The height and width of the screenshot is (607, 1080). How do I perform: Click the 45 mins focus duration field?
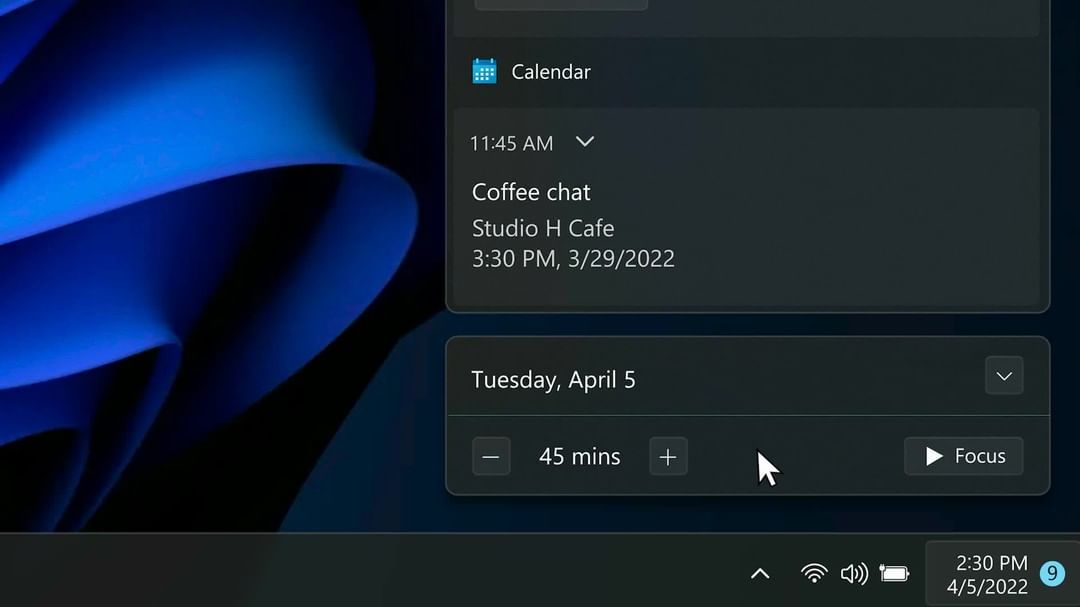pos(579,457)
